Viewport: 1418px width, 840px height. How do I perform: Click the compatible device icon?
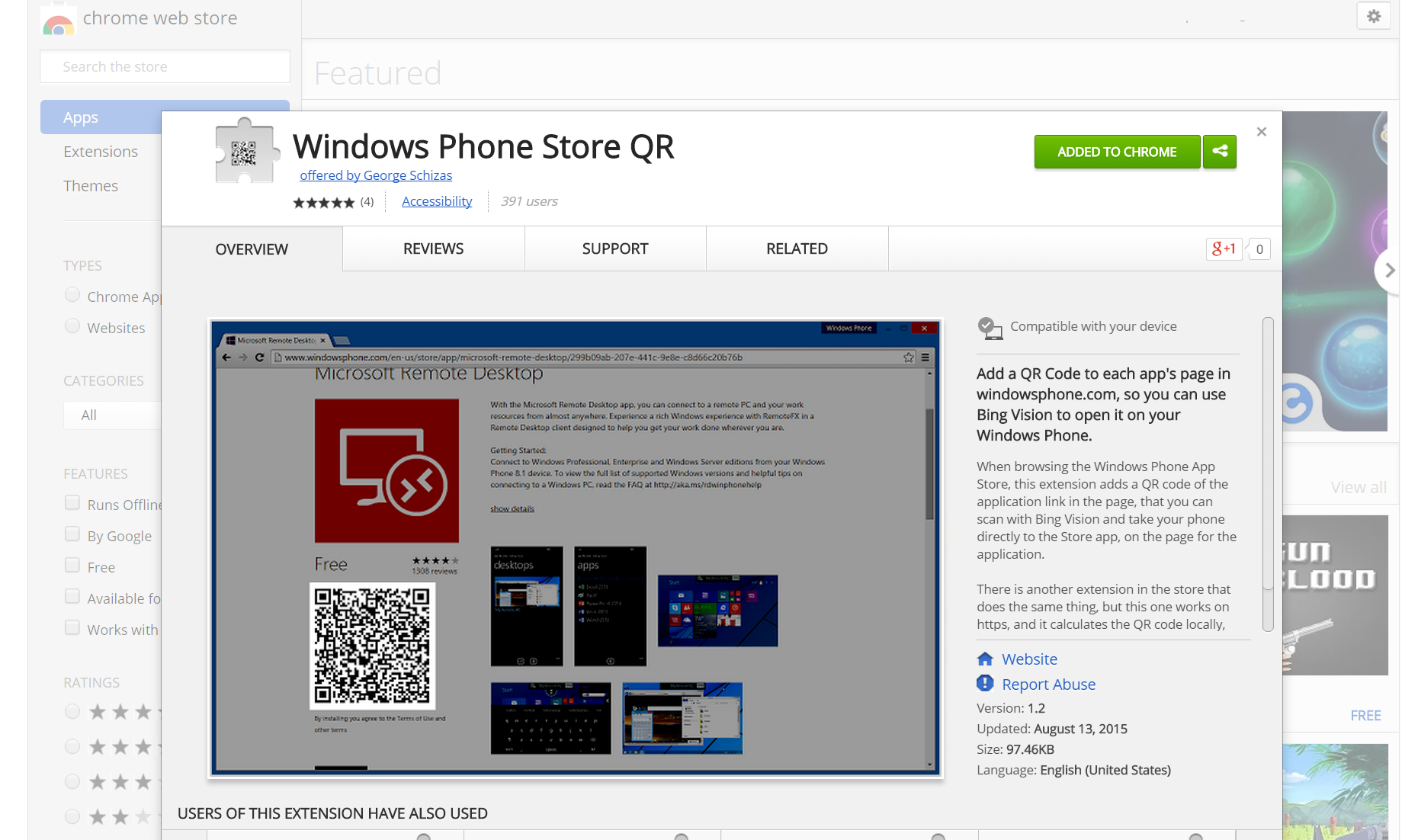click(990, 328)
